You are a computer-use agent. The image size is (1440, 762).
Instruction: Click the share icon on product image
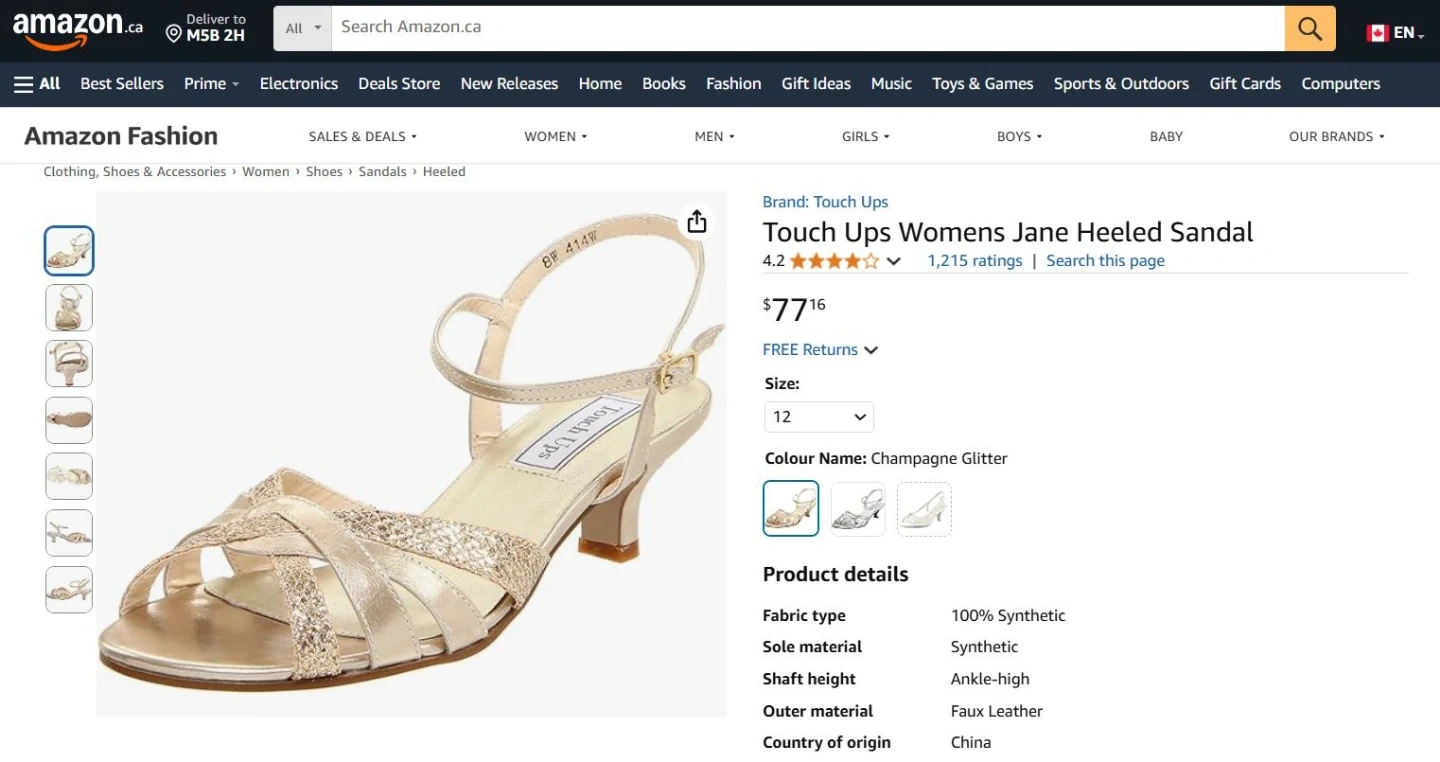697,222
